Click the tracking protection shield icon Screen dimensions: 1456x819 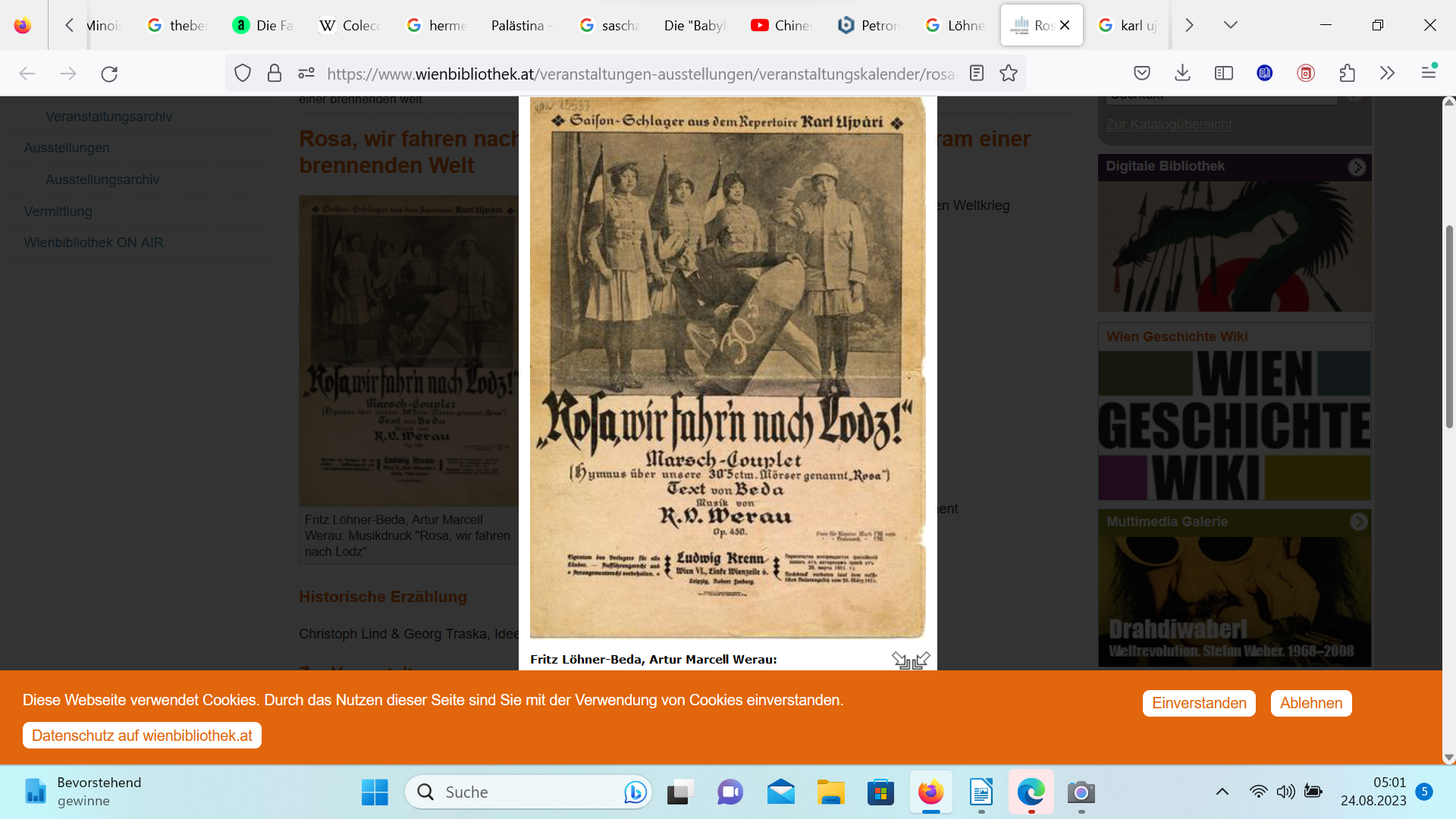click(243, 74)
